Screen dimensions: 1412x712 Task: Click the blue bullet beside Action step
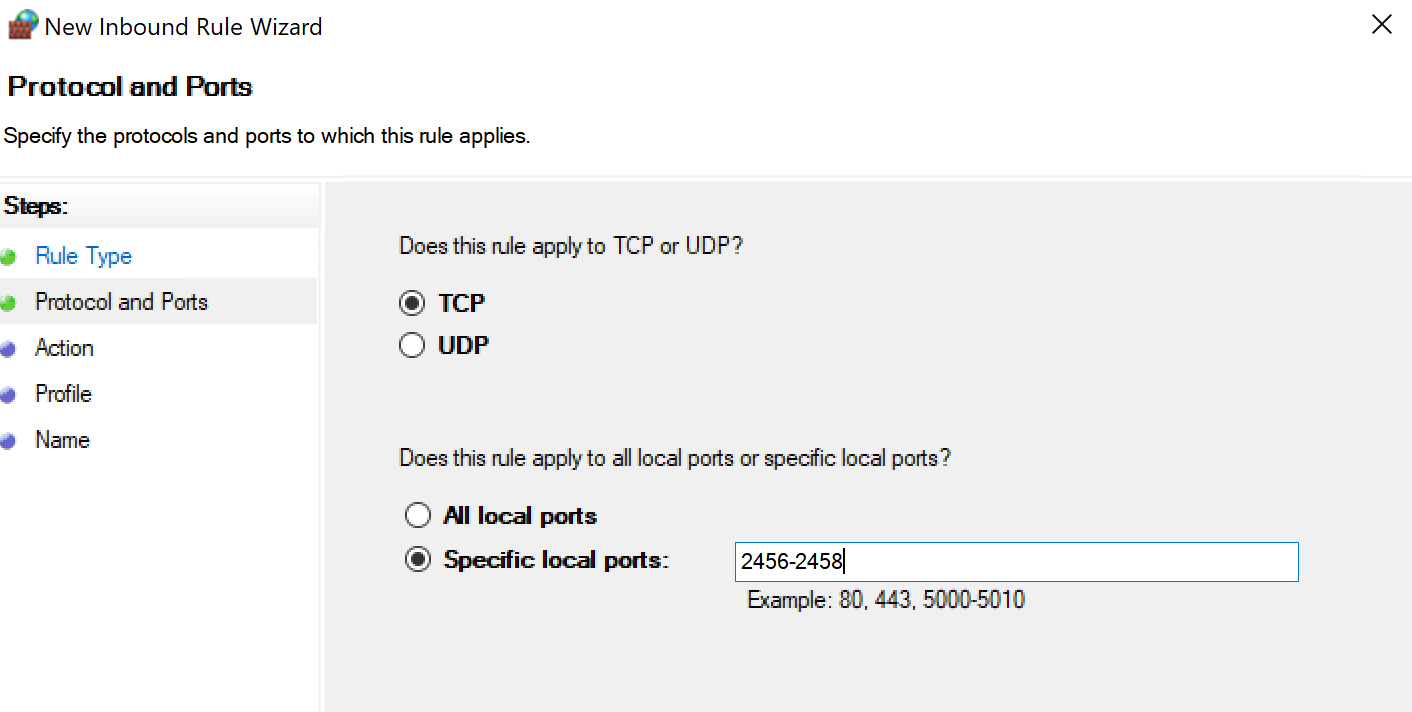click(x=9, y=349)
